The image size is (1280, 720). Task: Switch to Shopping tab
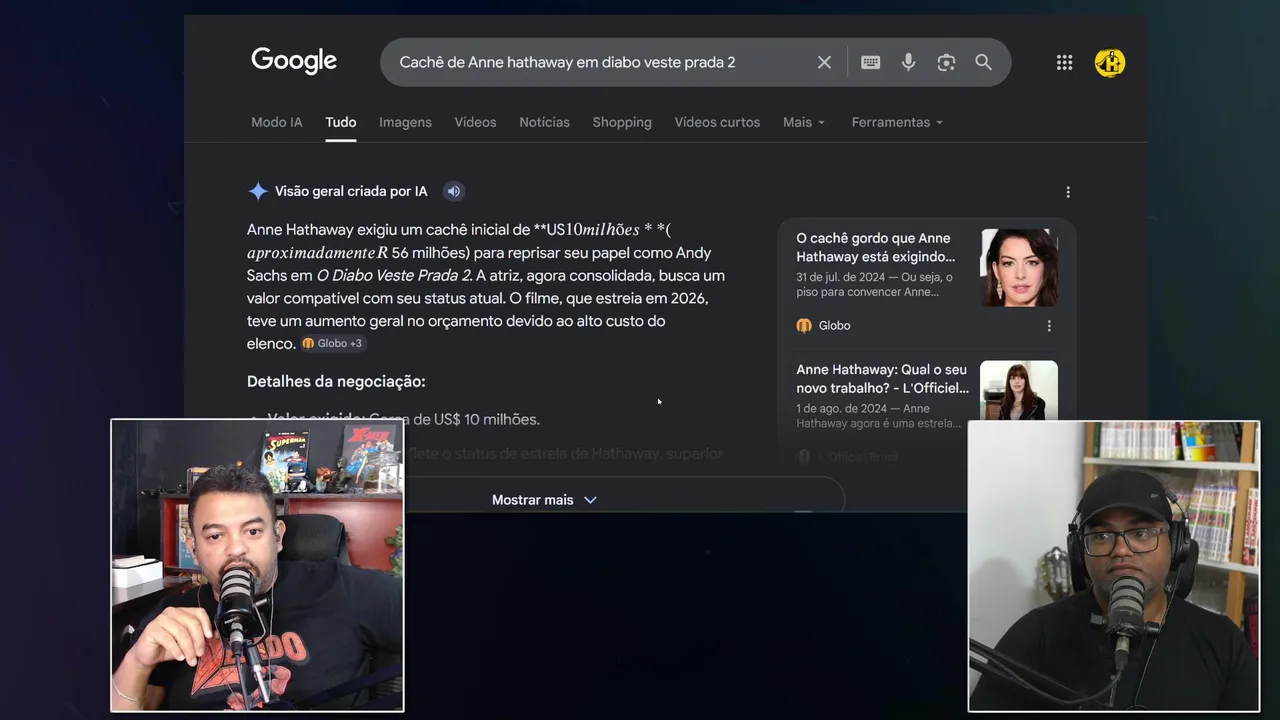click(622, 122)
